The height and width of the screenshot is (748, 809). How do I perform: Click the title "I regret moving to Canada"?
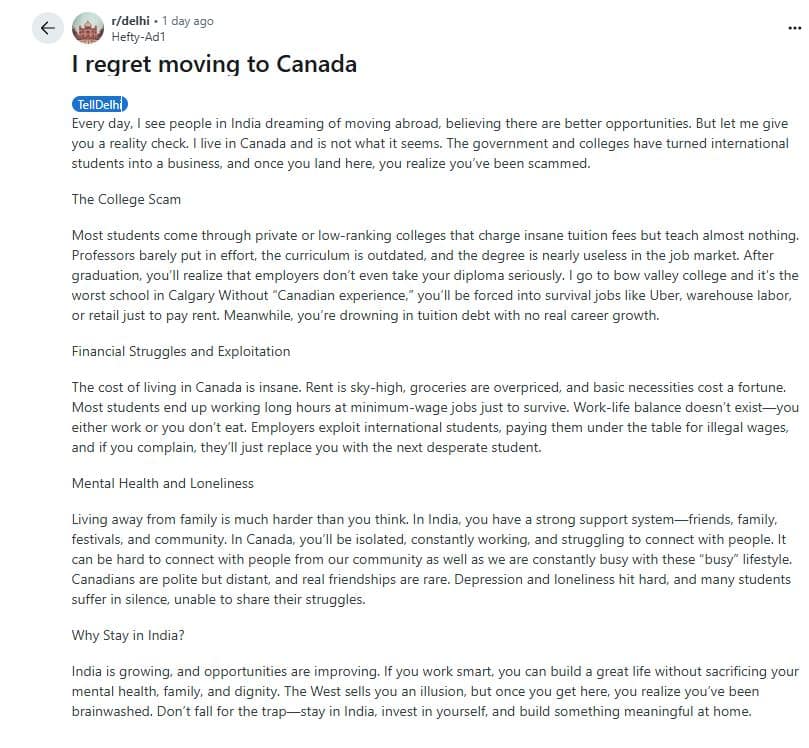(x=214, y=64)
